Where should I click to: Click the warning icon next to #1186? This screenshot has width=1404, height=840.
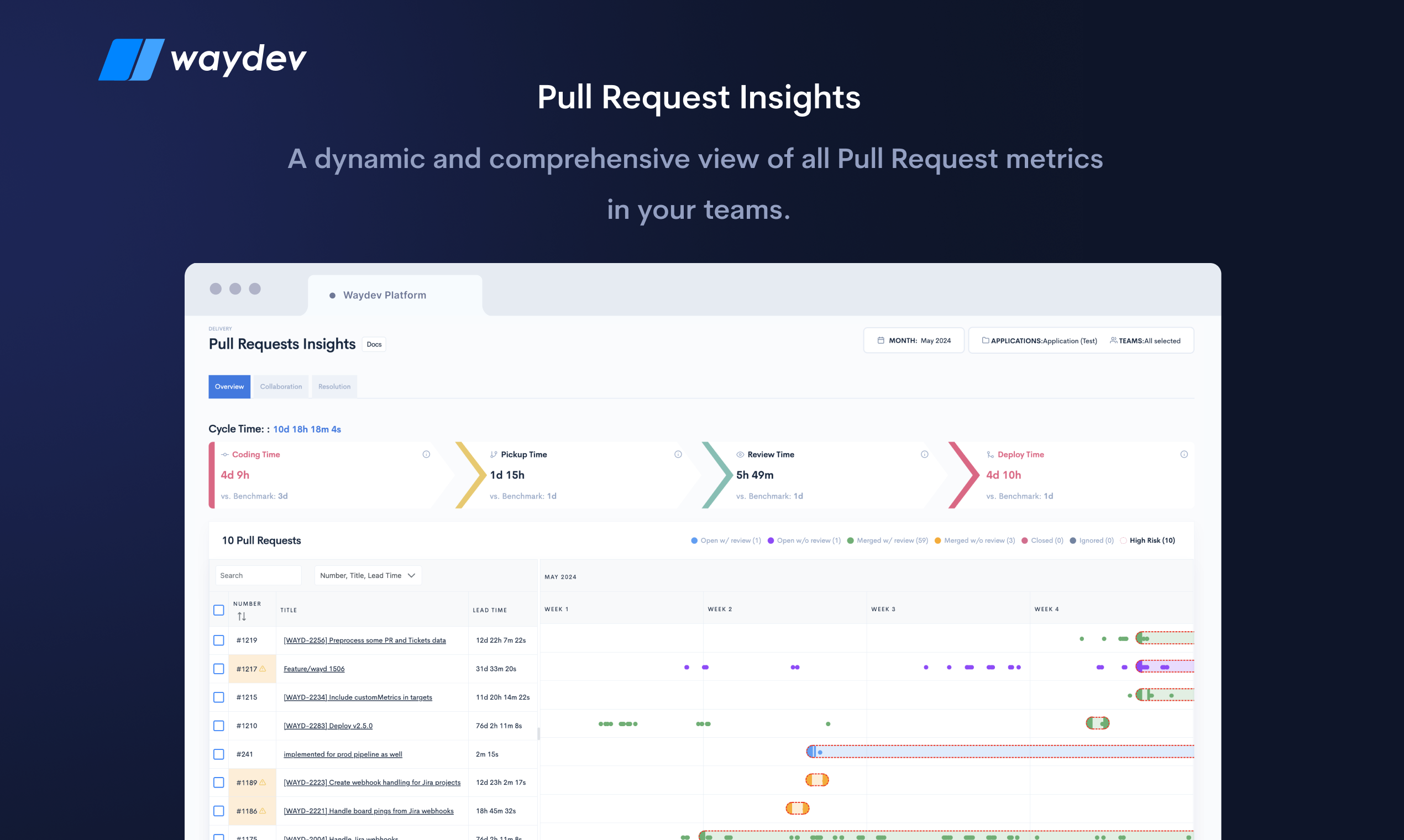point(263,811)
